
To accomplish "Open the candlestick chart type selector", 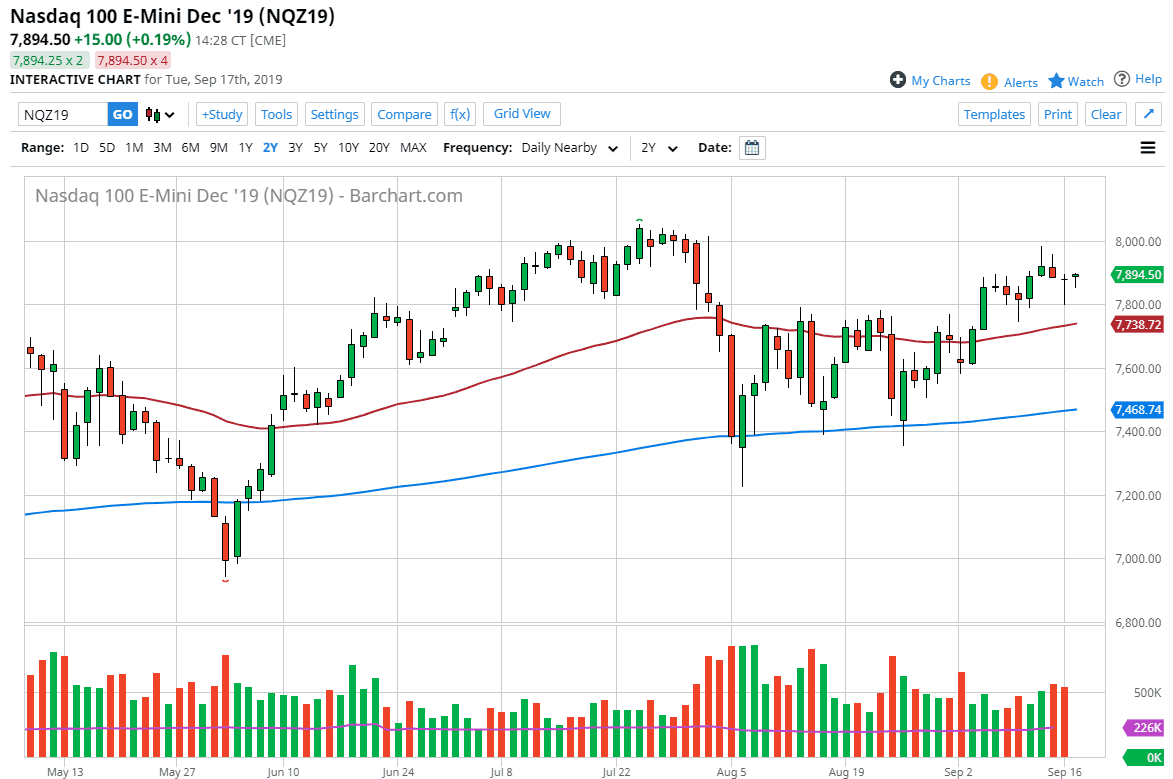I will (x=159, y=114).
